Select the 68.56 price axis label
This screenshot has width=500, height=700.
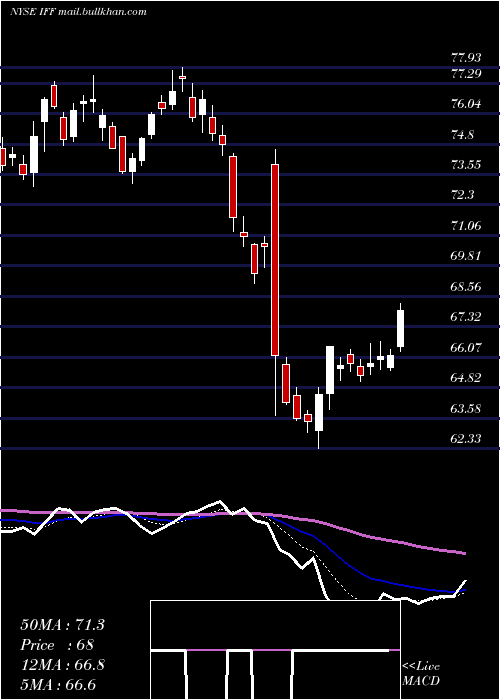[466, 287]
